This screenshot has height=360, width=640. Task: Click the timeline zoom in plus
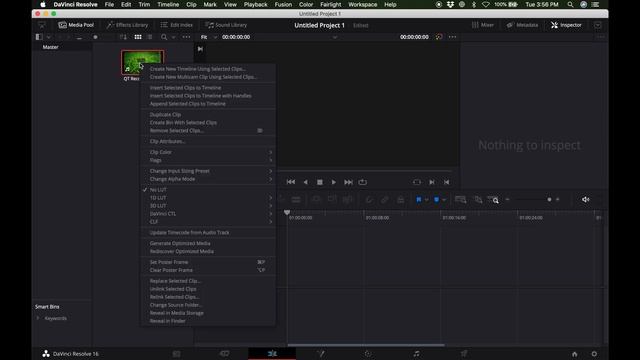click(x=558, y=200)
